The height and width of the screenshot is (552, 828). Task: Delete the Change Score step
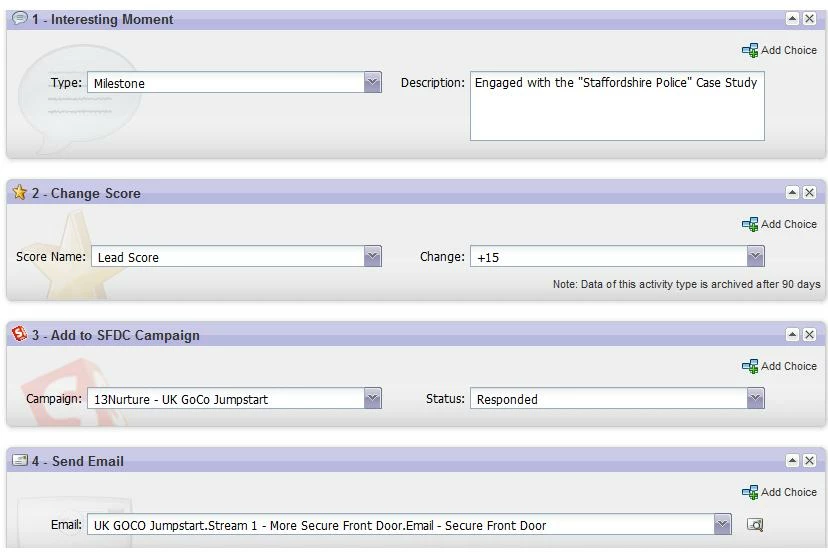click(x=809, y=192)
